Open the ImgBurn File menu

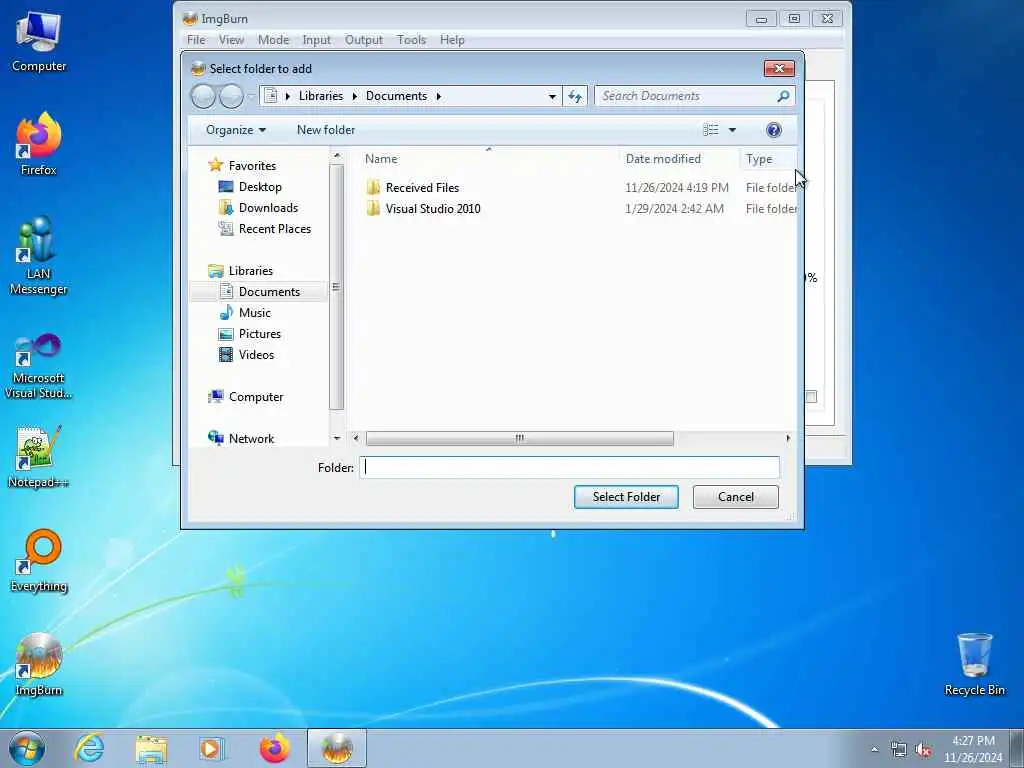pyautogui.click(x=196, y=40)
